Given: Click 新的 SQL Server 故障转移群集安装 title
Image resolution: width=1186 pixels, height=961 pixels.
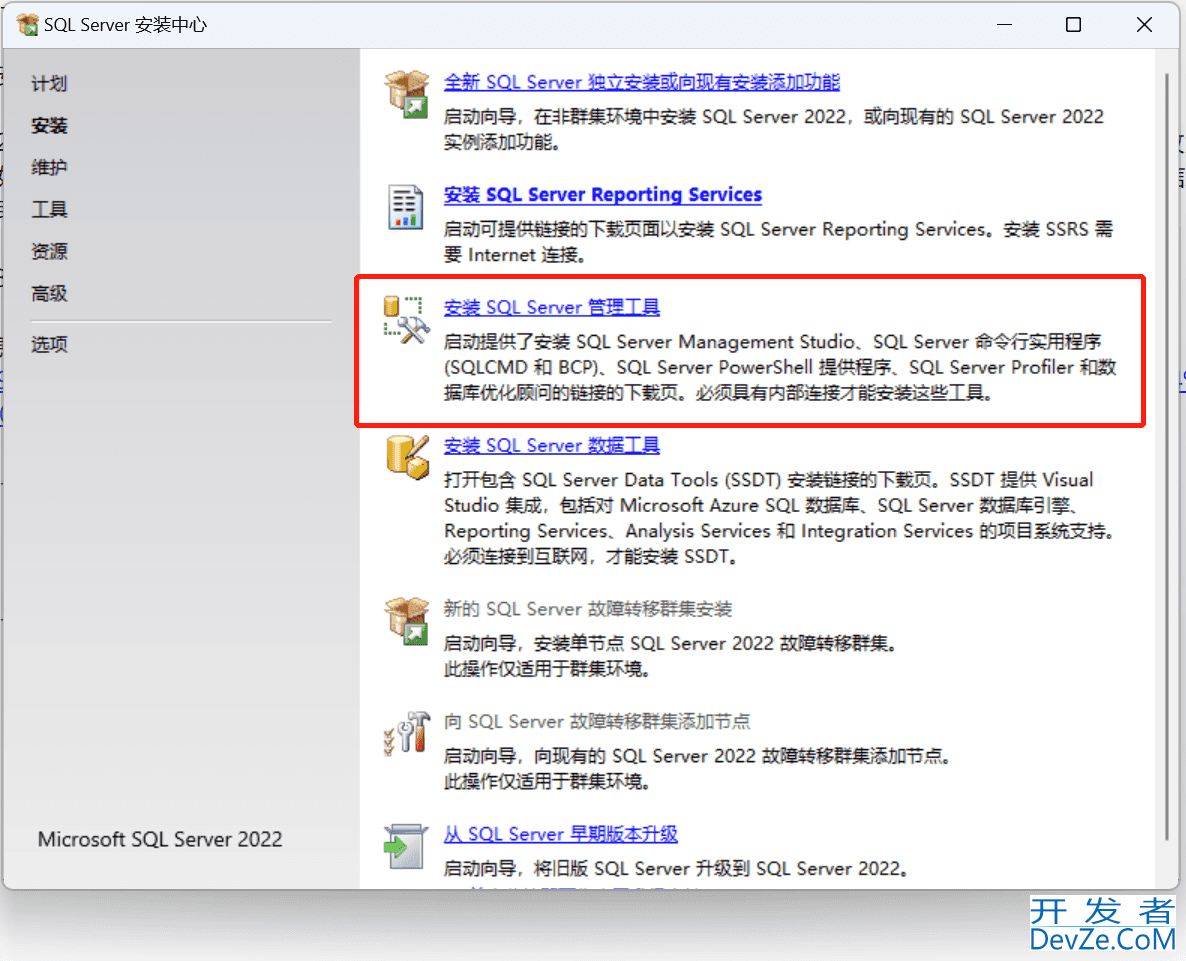Looking at the screenshot, I should [x=588, y=609].
